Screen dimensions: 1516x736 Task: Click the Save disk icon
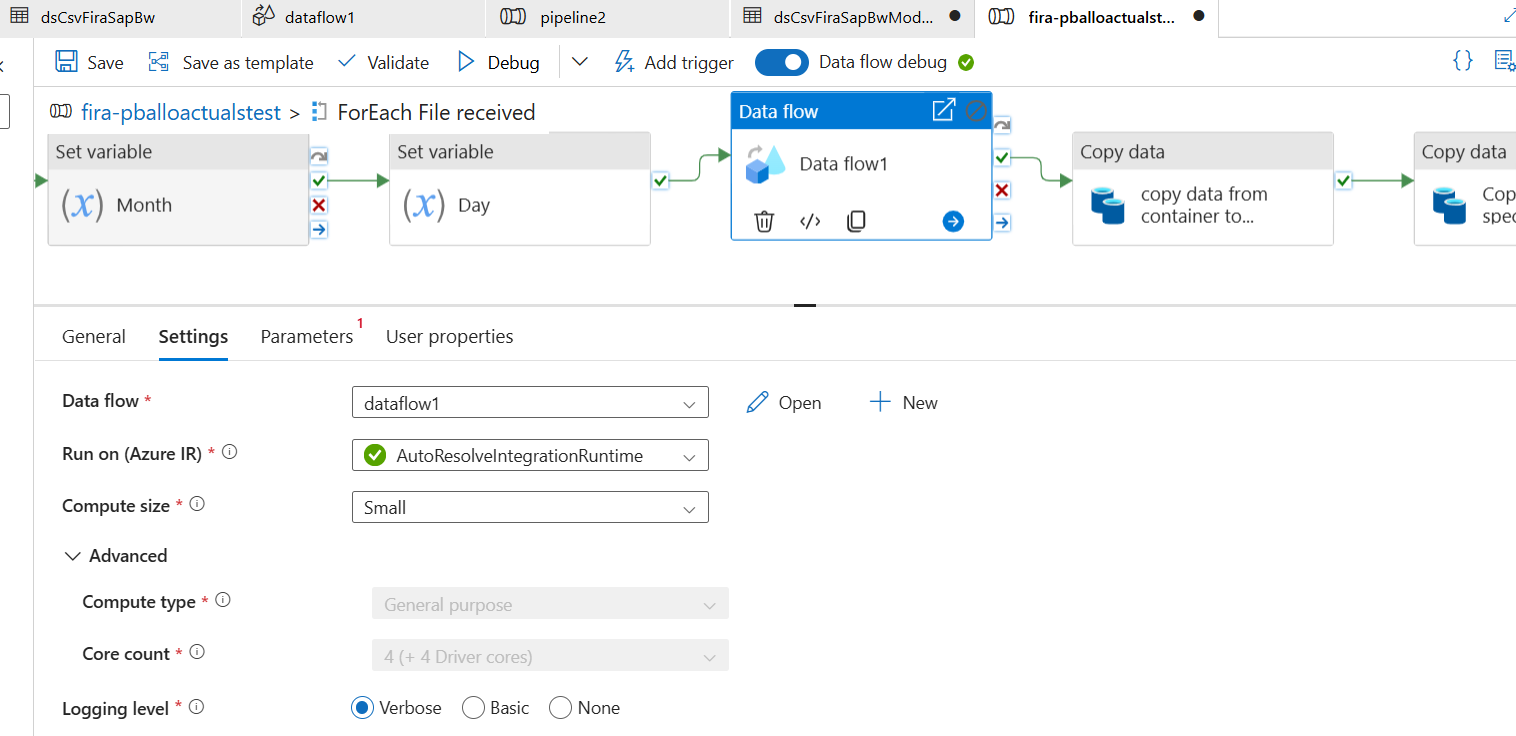pyautogui.click(x=66, y=62)
